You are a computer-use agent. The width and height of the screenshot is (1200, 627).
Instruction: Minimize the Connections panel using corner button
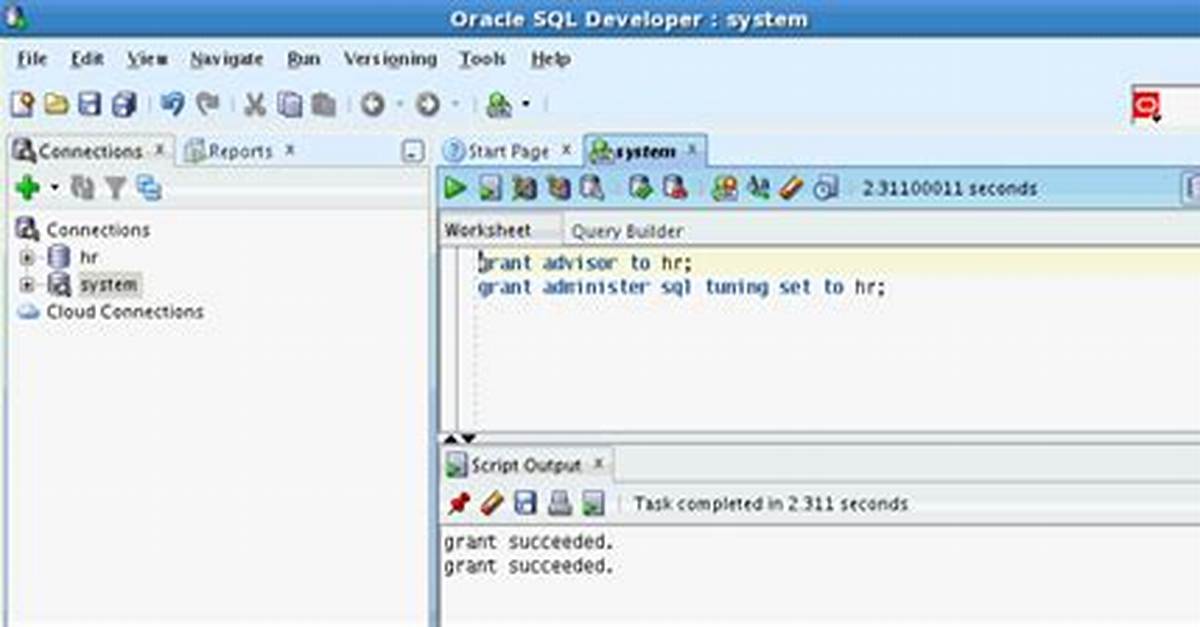[413, 152]
